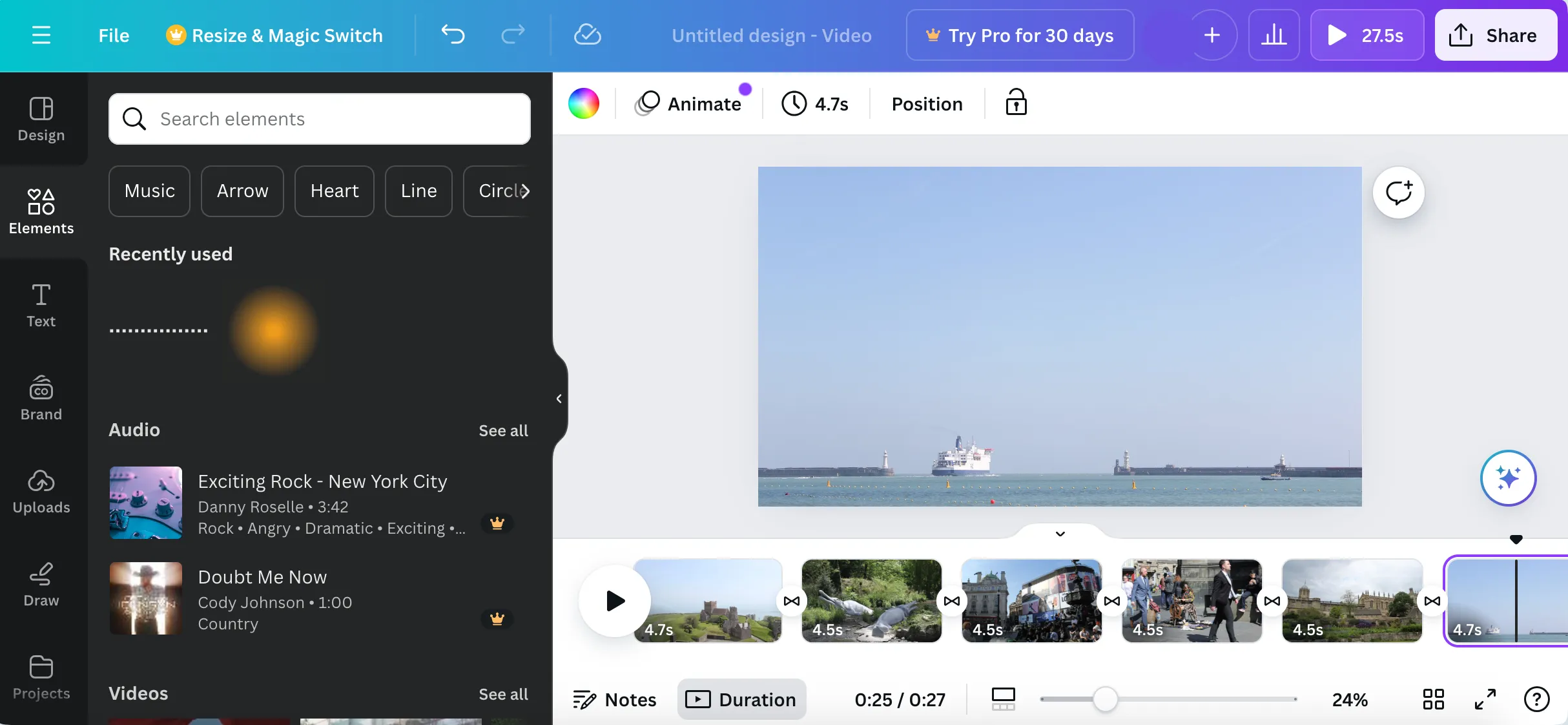The width and height of the screenshot is (1568, 725).
Task: Open the Projects panel
Action: (x=41, y=676)
